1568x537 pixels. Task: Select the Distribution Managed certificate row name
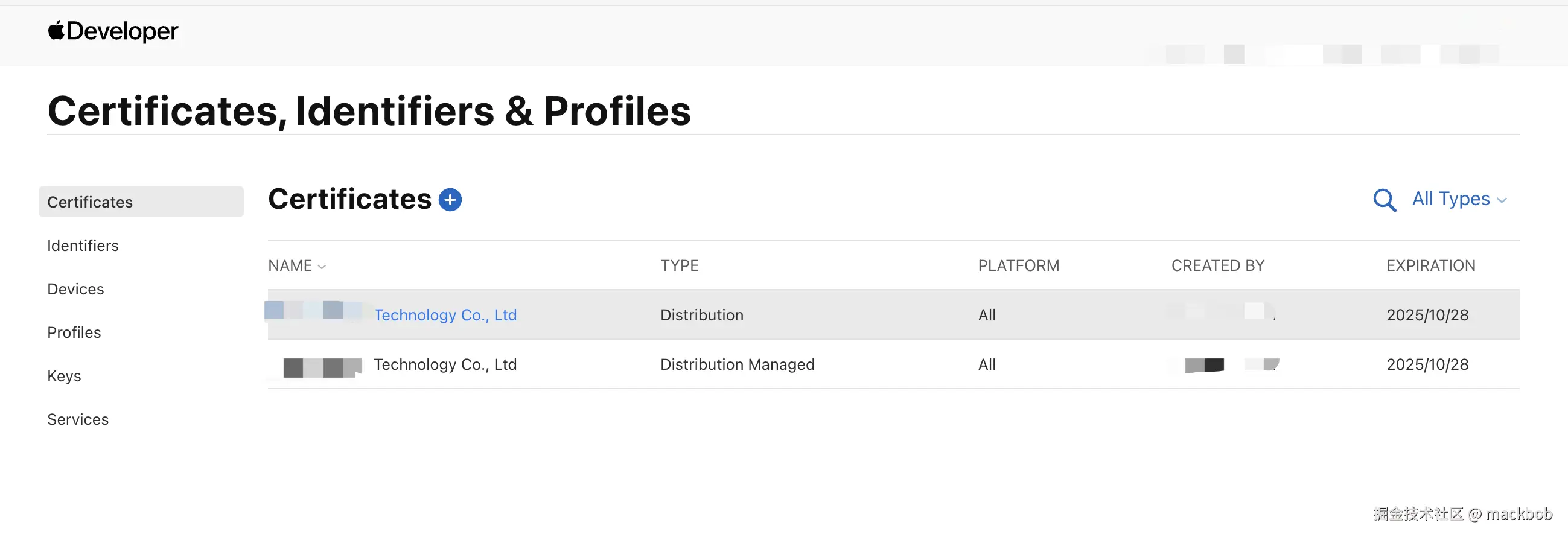click(x=445, y=364)
